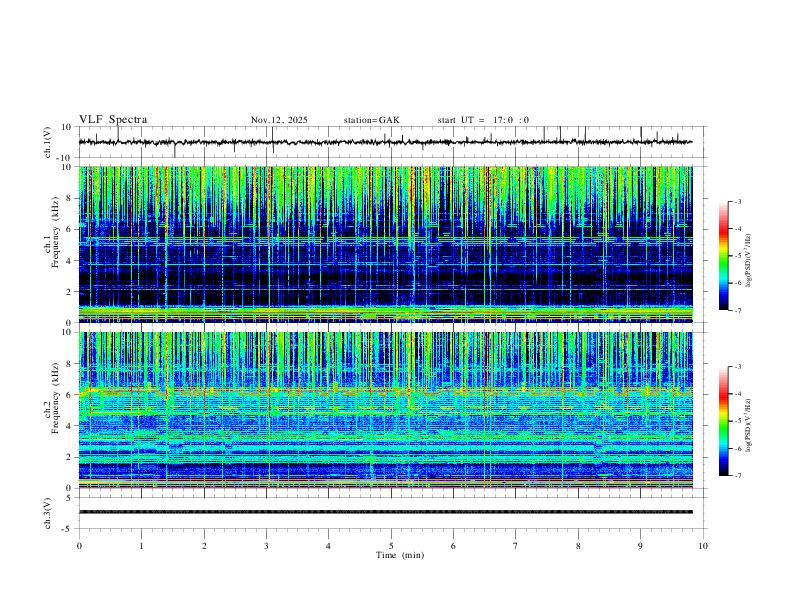
Task: Click the "-4" label on ch.2 color bar
Action: 737,394
